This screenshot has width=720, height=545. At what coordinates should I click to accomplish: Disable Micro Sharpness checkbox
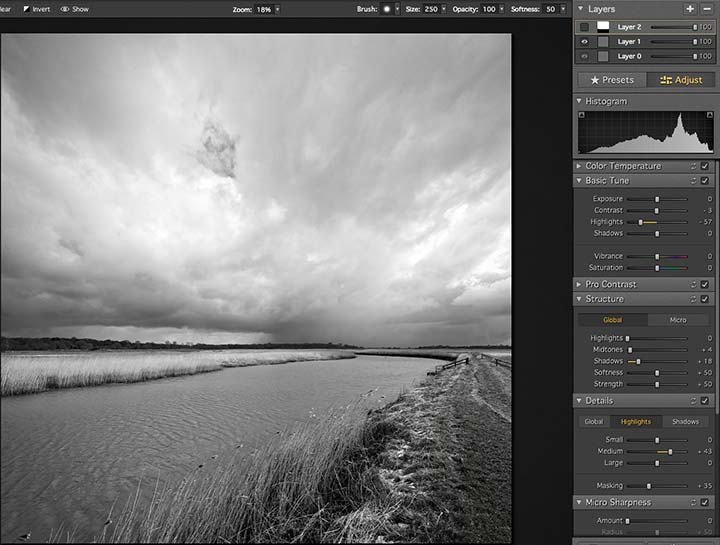pyautogui.click(x=705, y=503)
